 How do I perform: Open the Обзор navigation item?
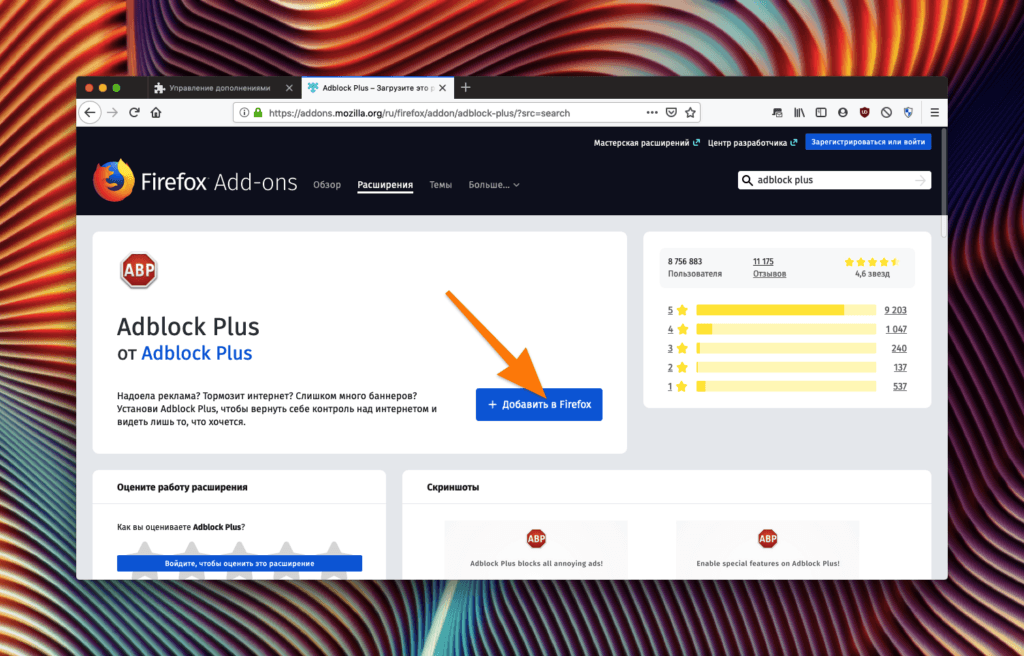tap(327, 185)
